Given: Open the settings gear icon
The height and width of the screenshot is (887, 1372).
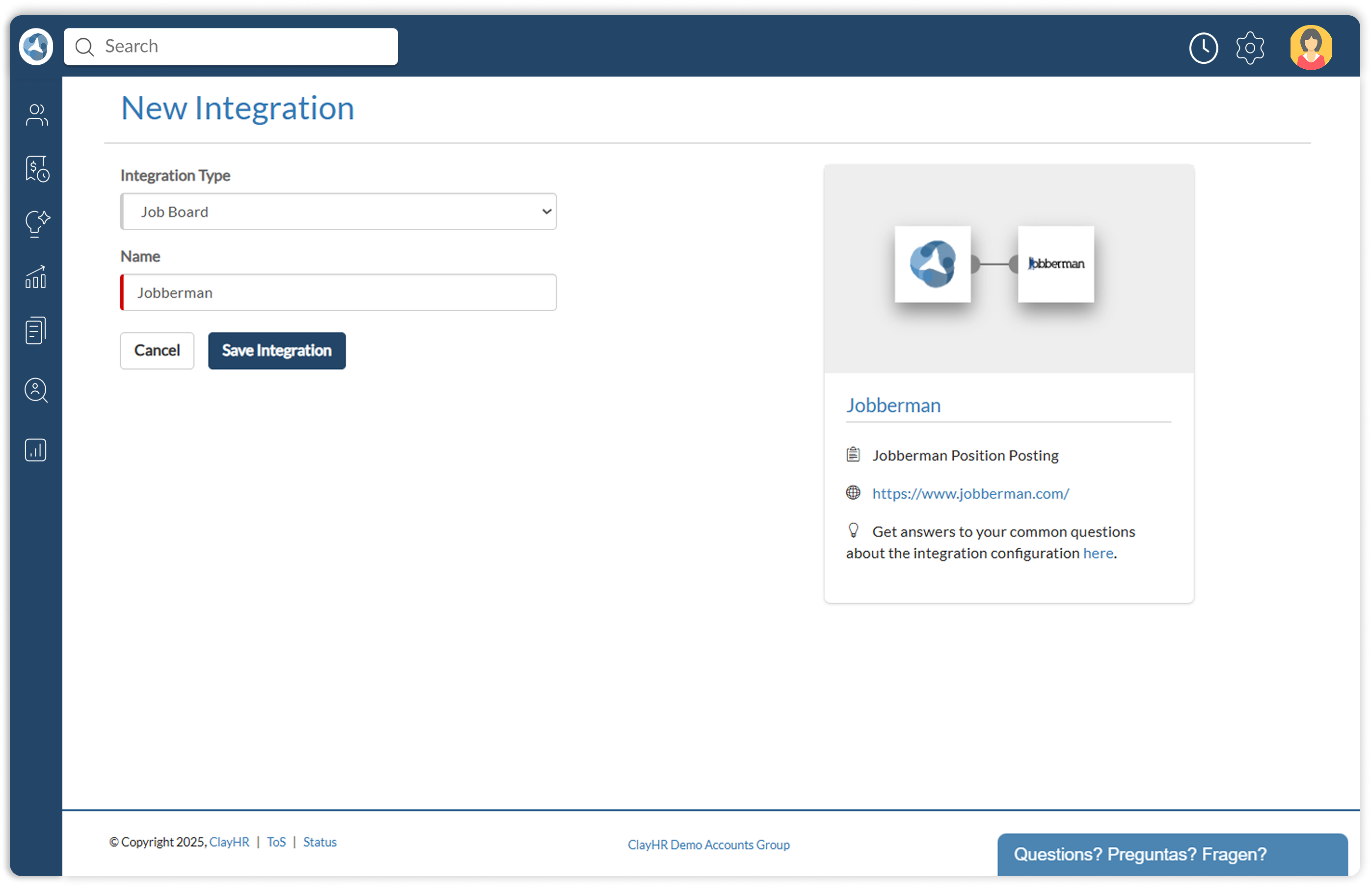Looking at the screenshot, I should pos(1249,48).
